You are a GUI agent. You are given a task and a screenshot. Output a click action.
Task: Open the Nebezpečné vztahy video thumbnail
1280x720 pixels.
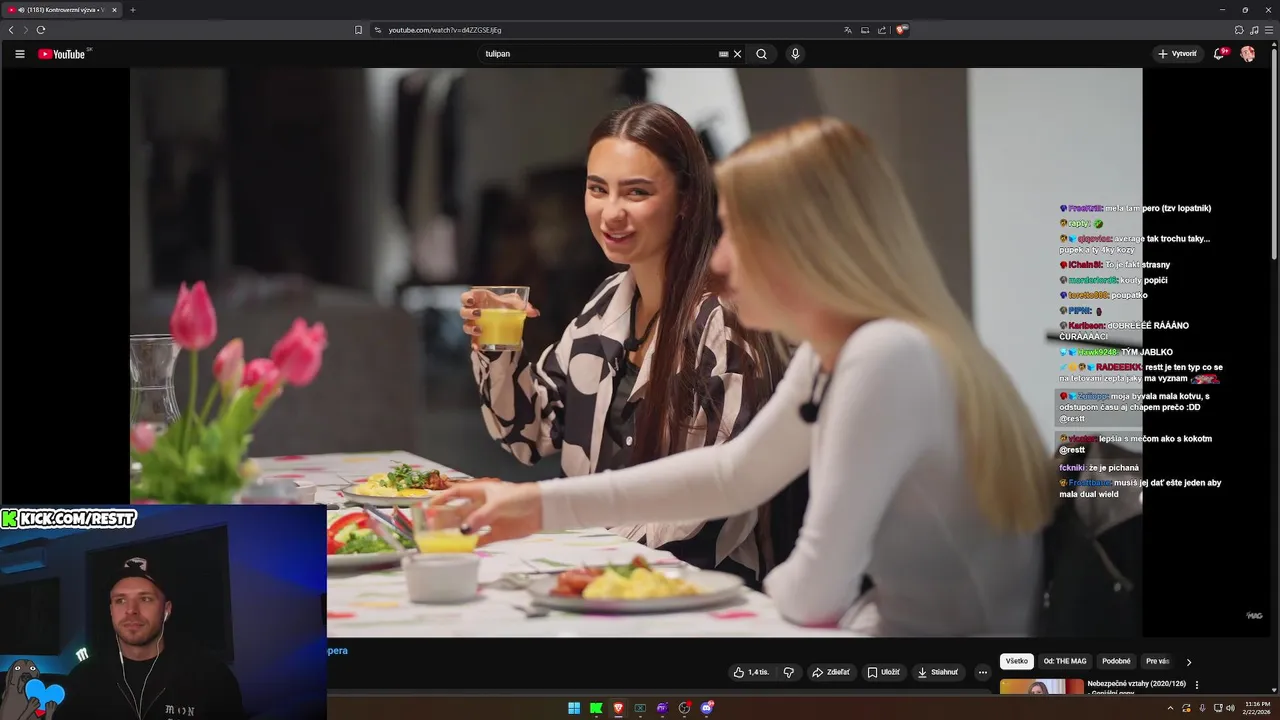pyautogui.click(x=1042, y=686)
